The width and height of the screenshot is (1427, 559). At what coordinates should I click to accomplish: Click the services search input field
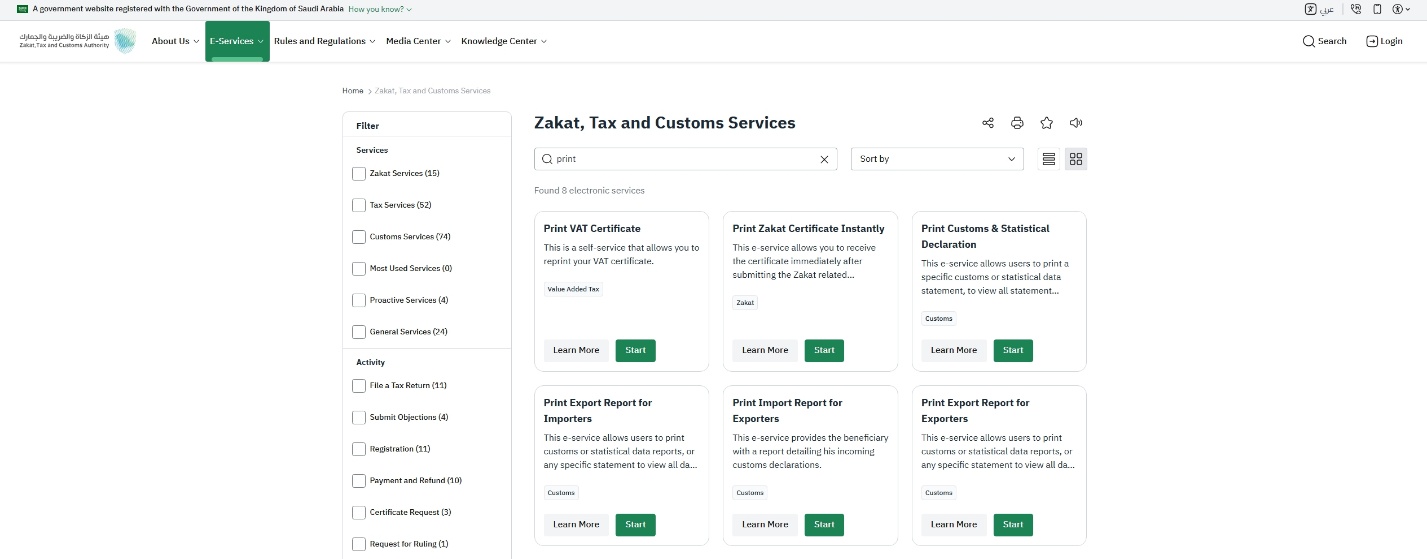[x=686, y=159]
